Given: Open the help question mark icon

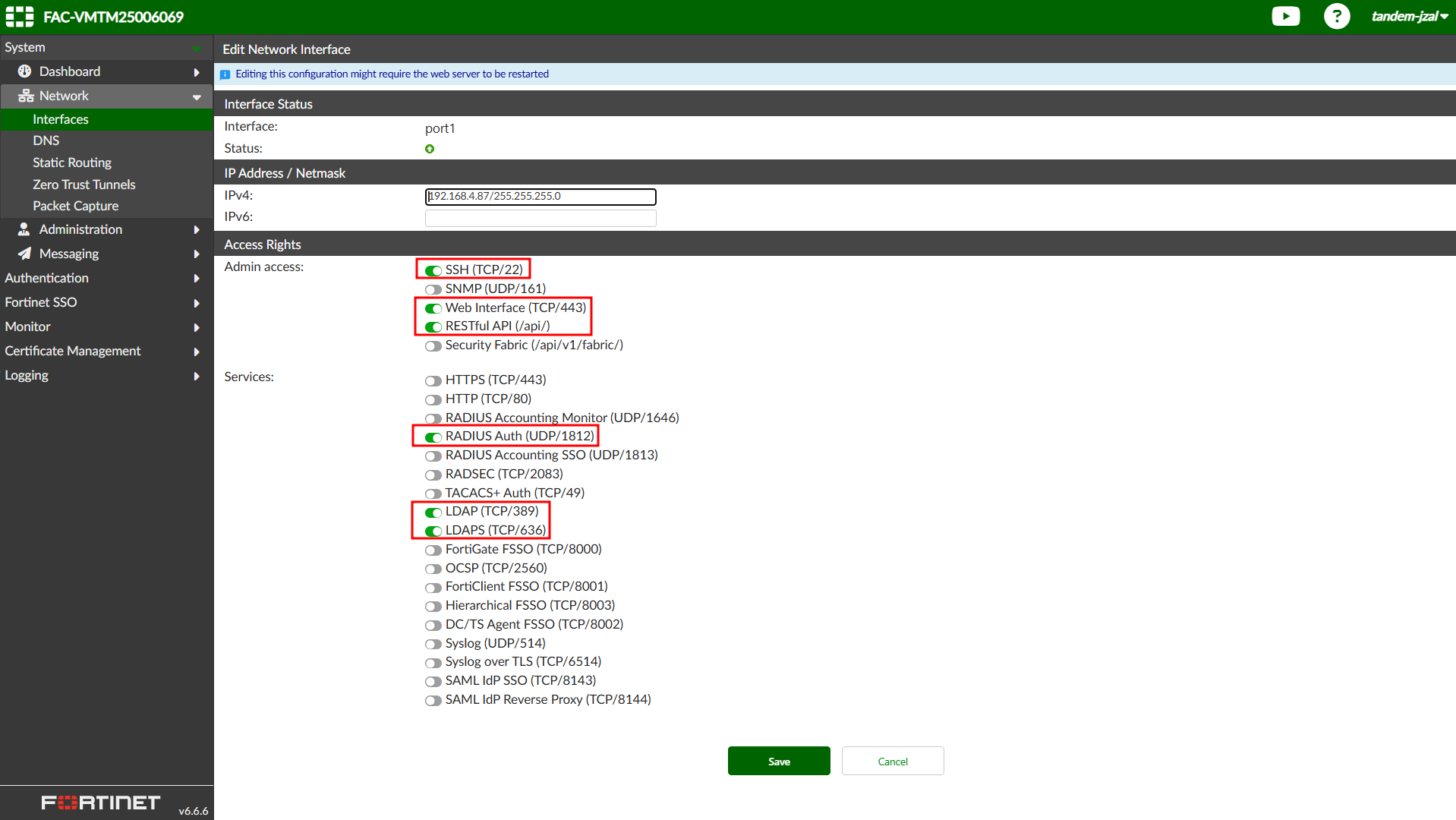Looking at the screenshot, I should pos(1336,16).
